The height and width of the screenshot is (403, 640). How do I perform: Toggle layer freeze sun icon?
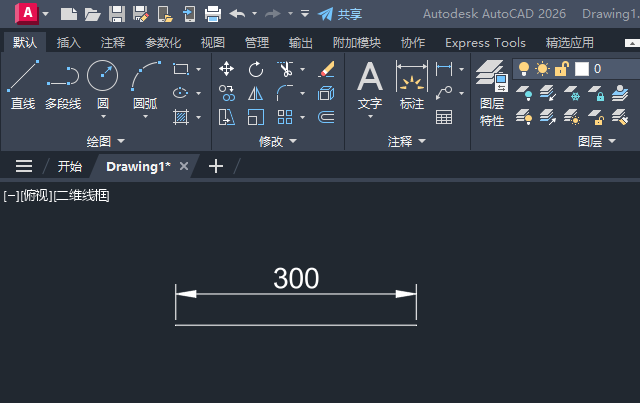pos(542,69)
